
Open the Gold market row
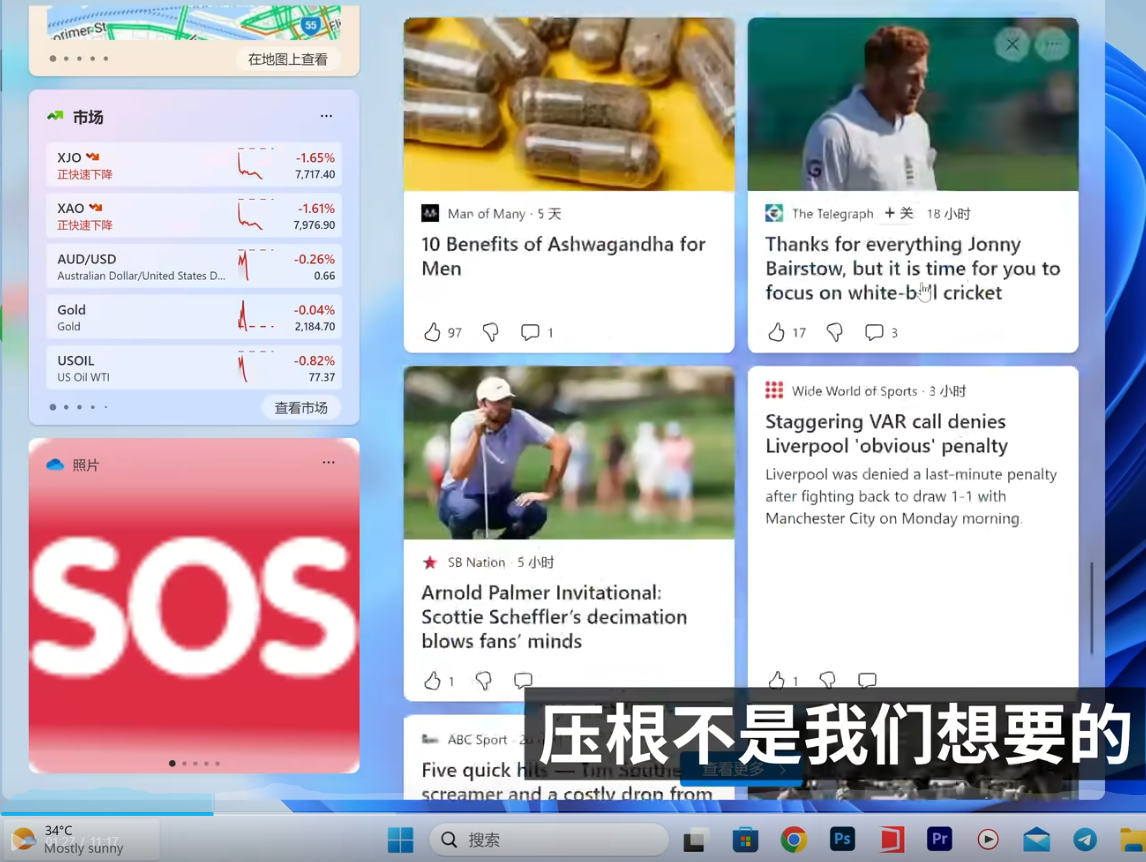point(194,317)
